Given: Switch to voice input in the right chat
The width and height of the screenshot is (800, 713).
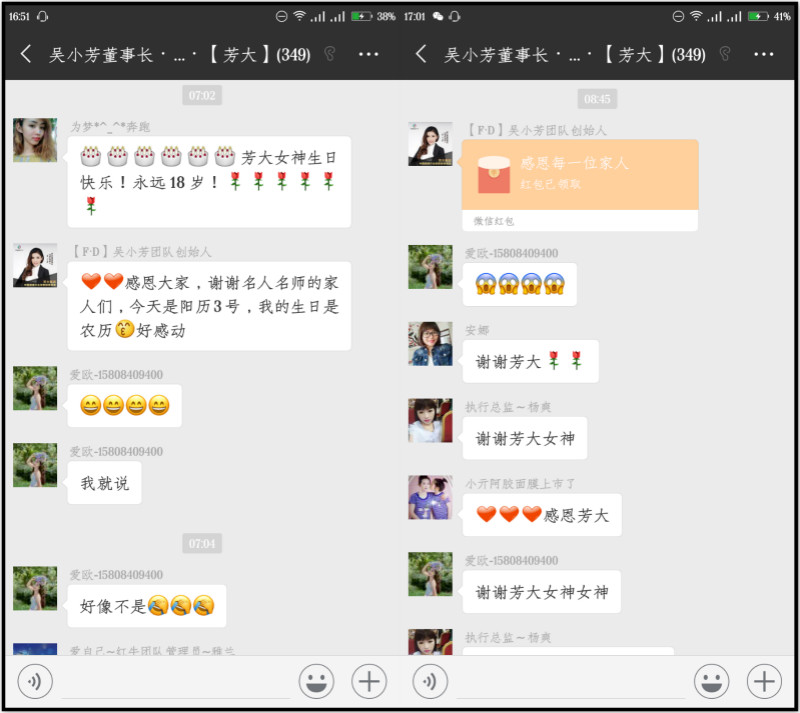Looking at the screenshot, I should pyautogui.click(x=429, y=682).
